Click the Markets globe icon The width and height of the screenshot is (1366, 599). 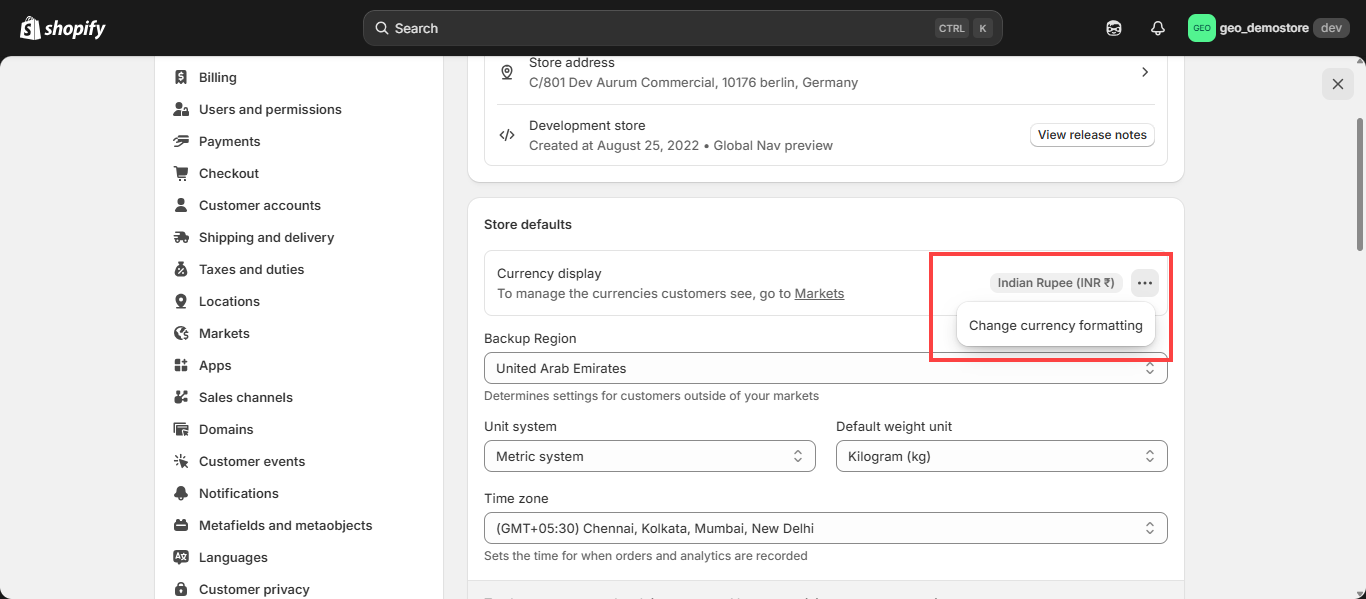pos(181,333)
